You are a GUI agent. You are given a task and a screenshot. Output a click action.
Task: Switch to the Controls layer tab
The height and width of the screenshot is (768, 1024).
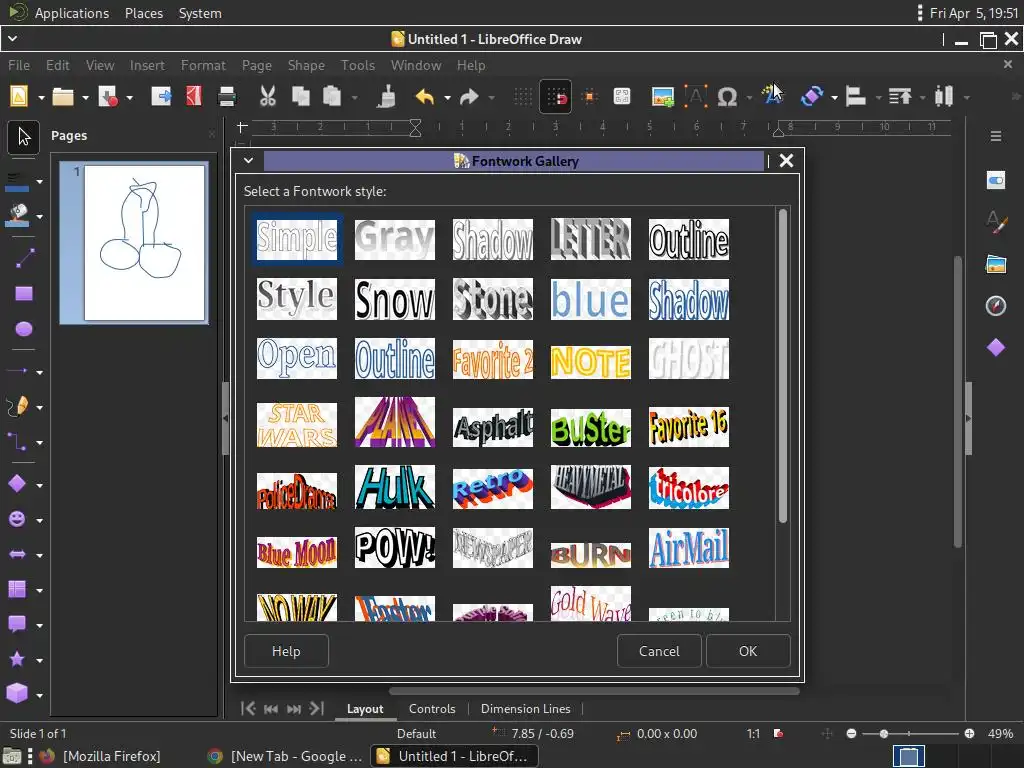[432, 709]
